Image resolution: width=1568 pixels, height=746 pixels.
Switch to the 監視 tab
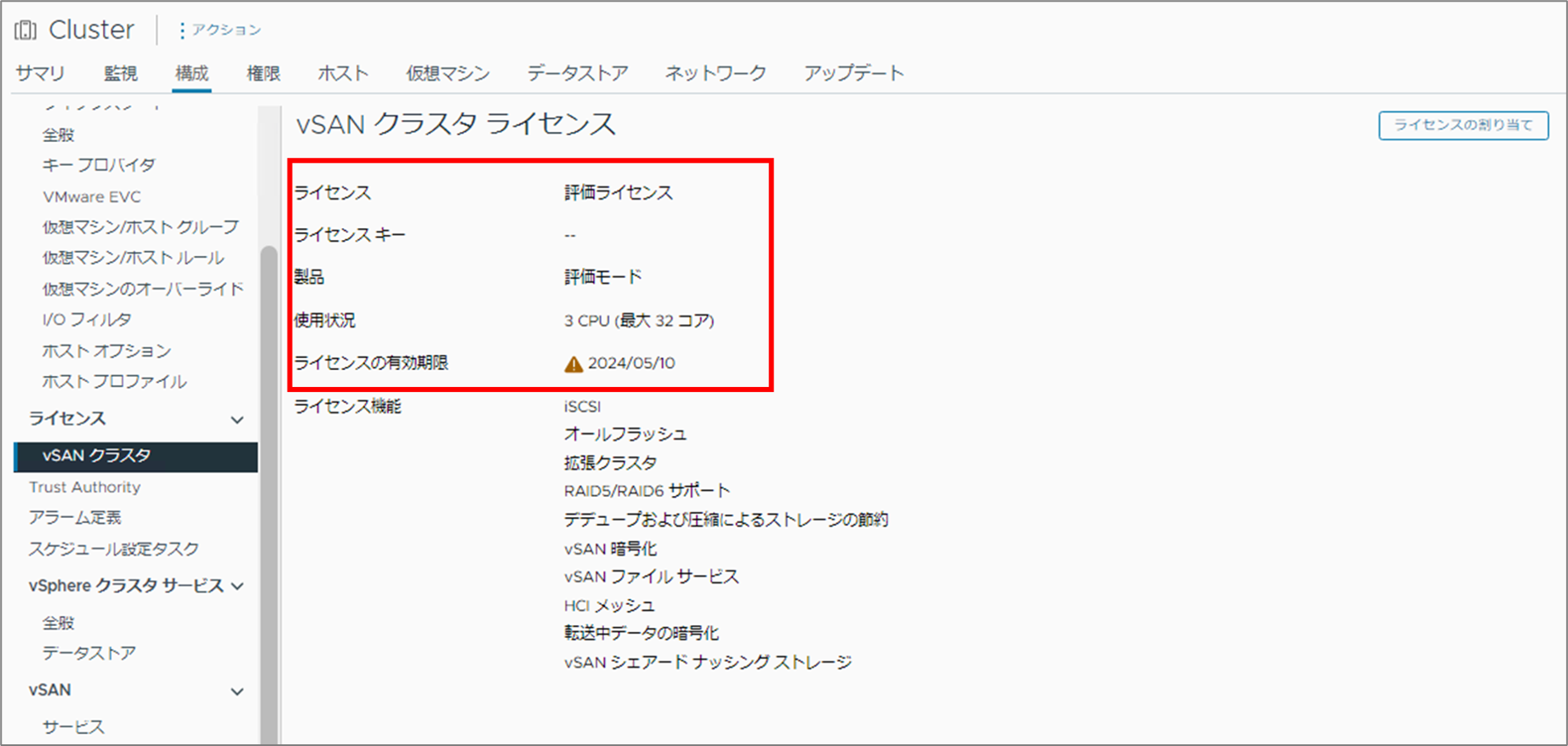121,73
